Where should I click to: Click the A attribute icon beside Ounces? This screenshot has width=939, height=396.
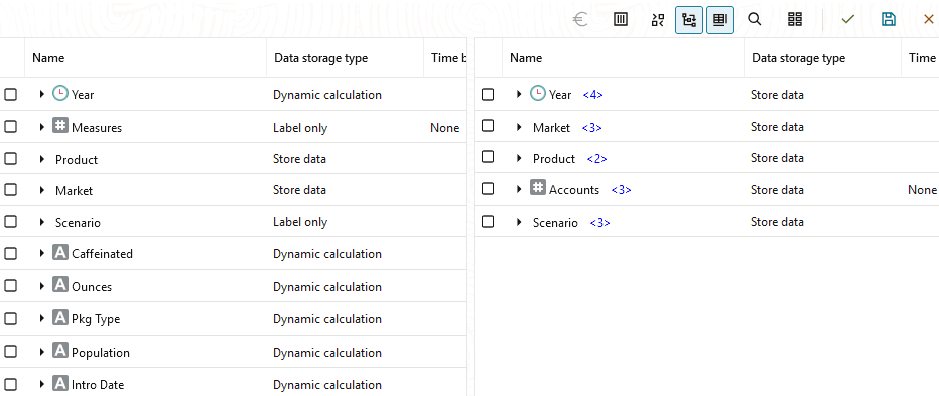(60, 285)
